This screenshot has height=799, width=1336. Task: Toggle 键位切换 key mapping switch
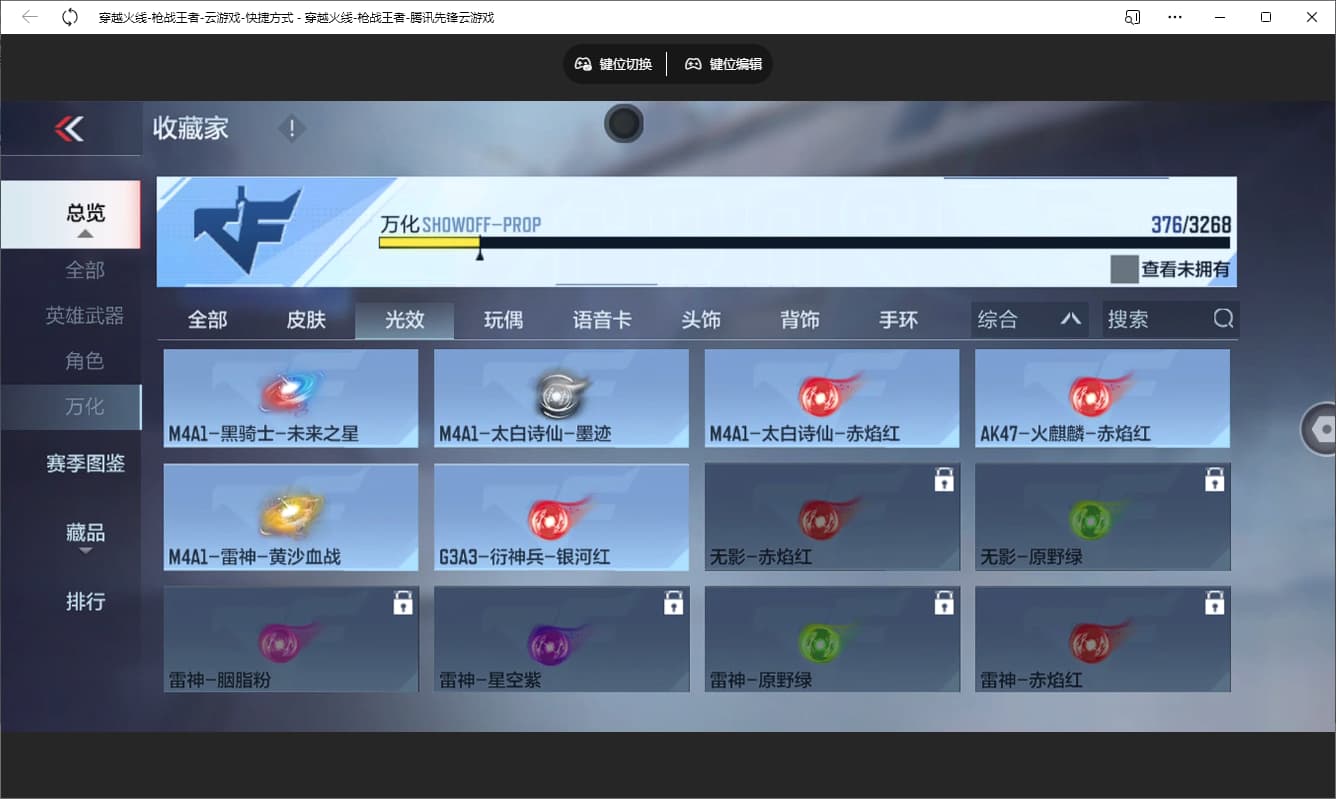[x=614, y=64]
